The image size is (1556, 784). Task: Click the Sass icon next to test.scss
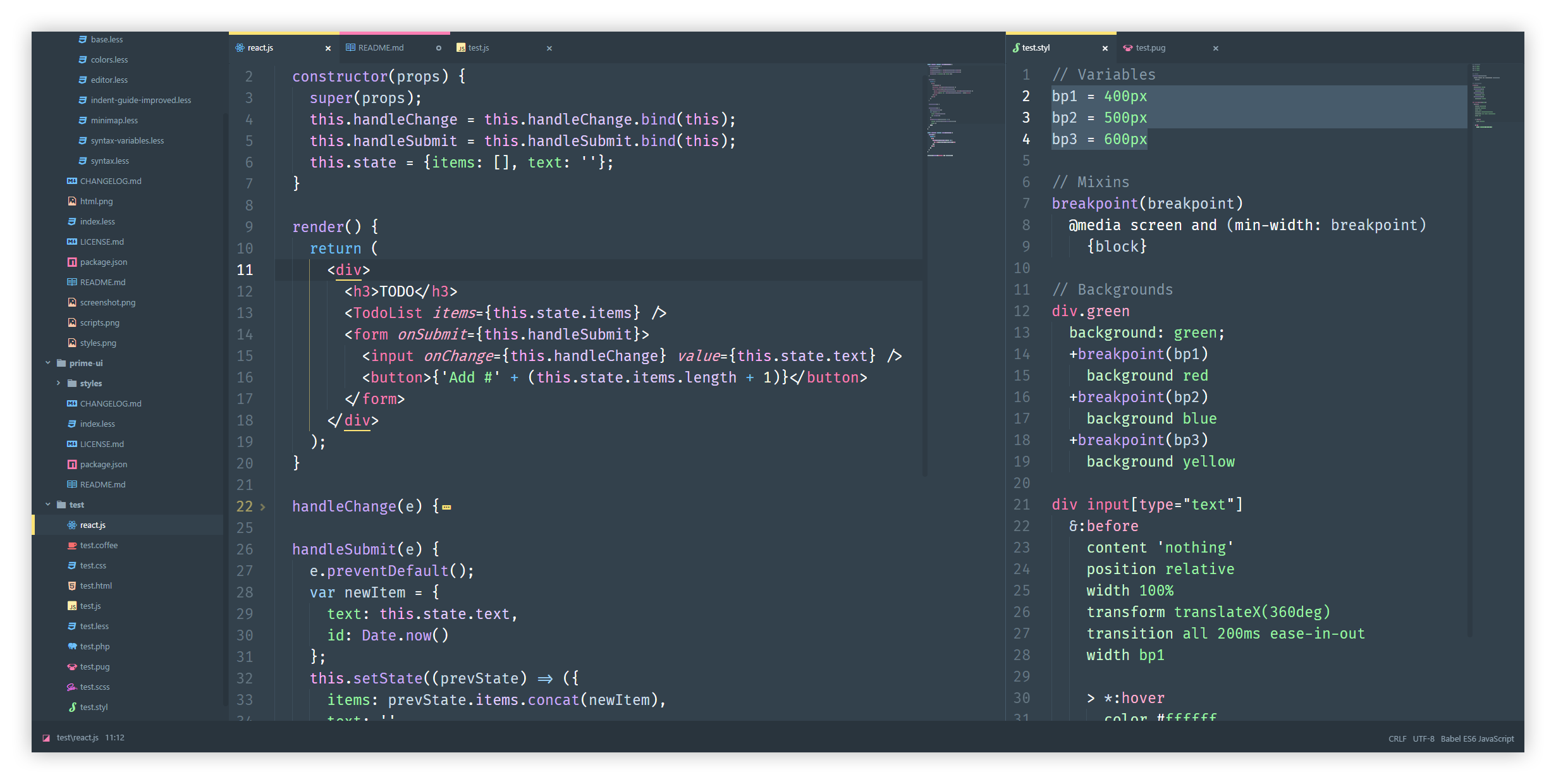(71, 687)
